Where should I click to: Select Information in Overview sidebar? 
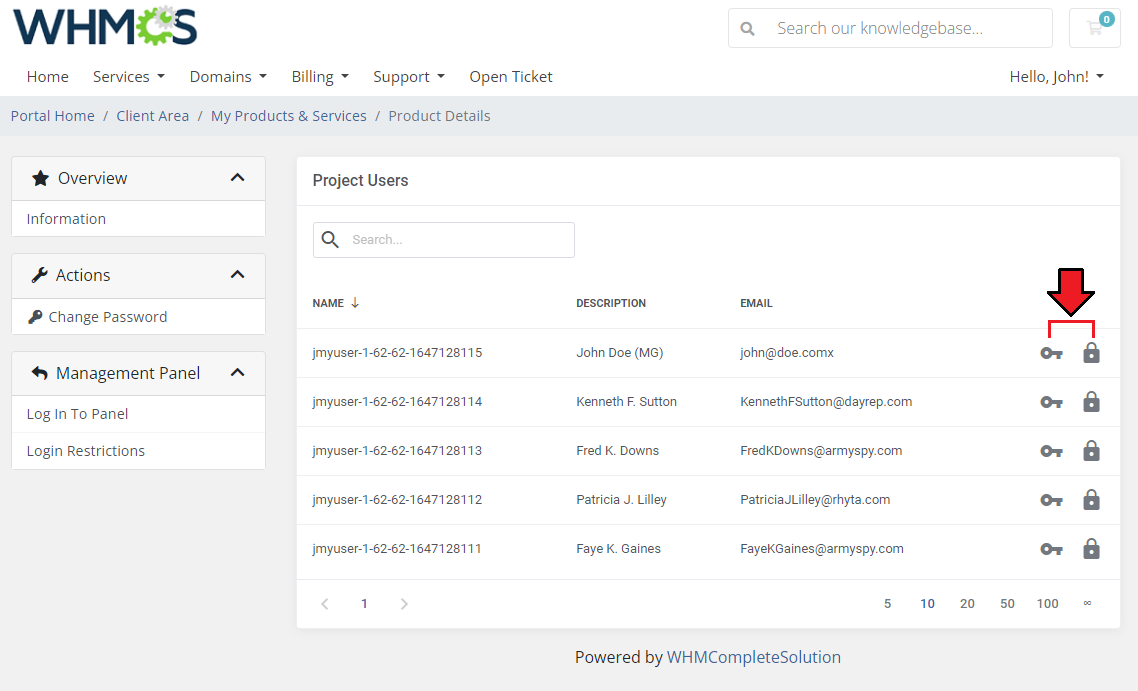point(139,218)
